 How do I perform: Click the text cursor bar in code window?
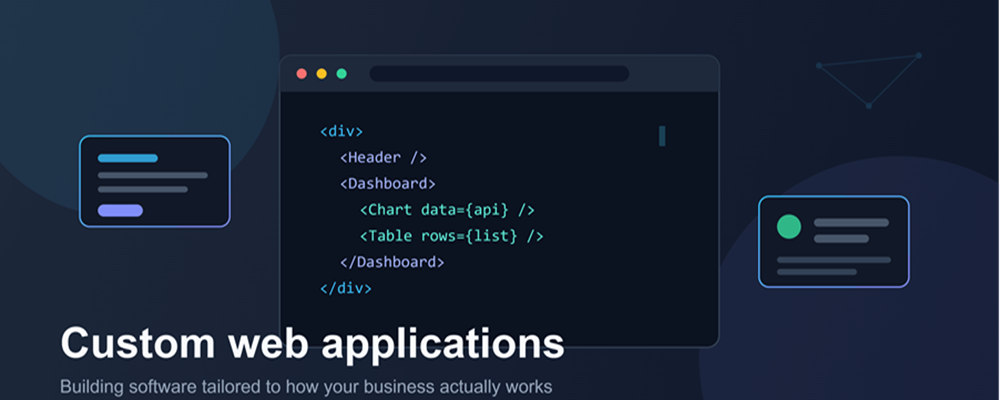pos(662,136)
